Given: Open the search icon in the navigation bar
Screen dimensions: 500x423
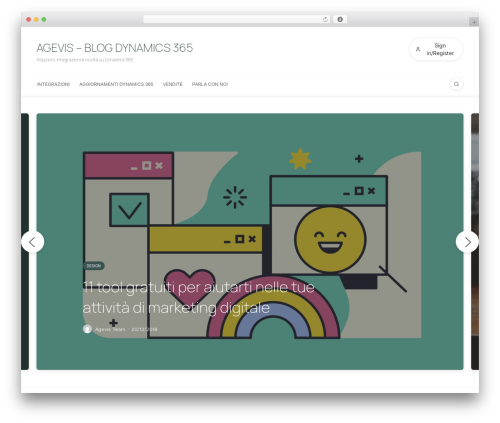Looking at the screenshot, I should tap(456, 84).
